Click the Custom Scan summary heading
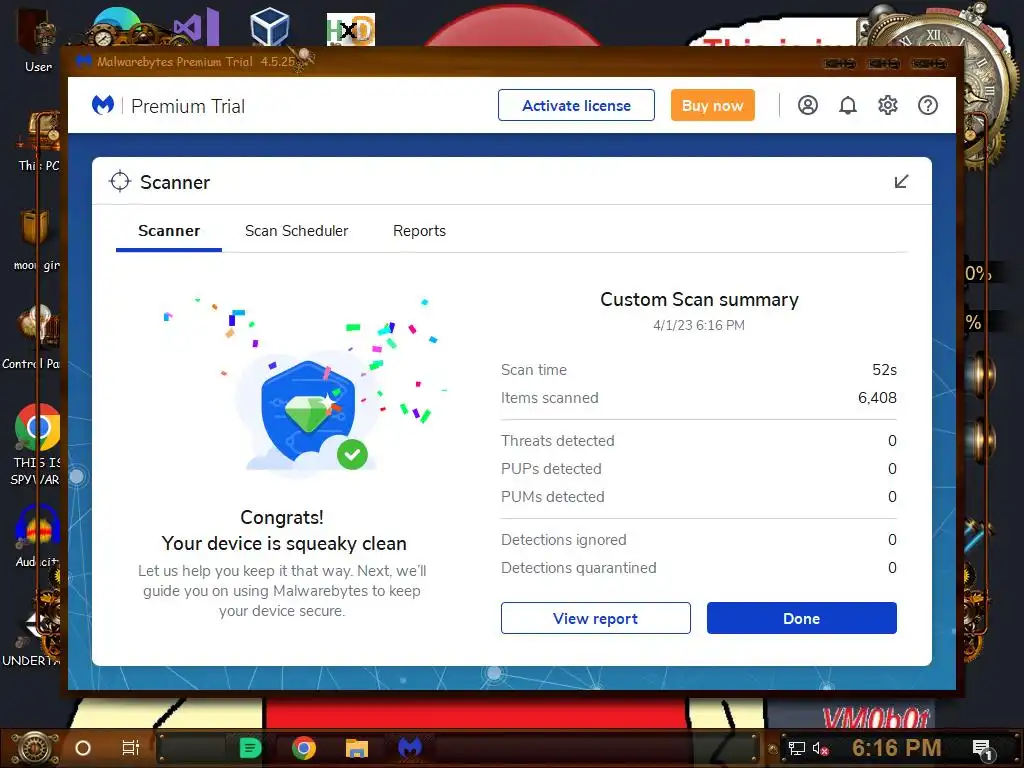Image resolution: width=1024 pixels, height=768 pixels. (x=699, y=300)
